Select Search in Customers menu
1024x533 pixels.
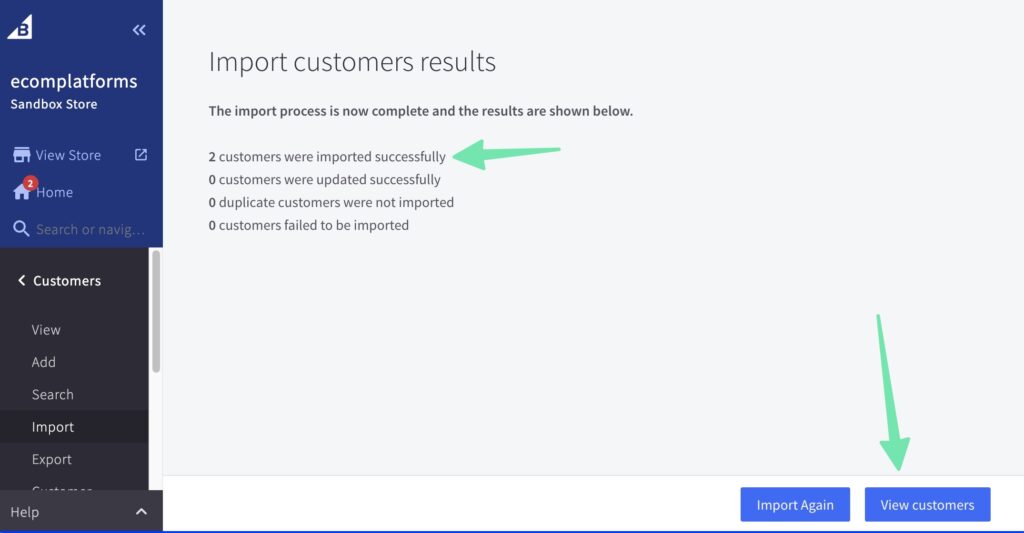pos(53,395)
